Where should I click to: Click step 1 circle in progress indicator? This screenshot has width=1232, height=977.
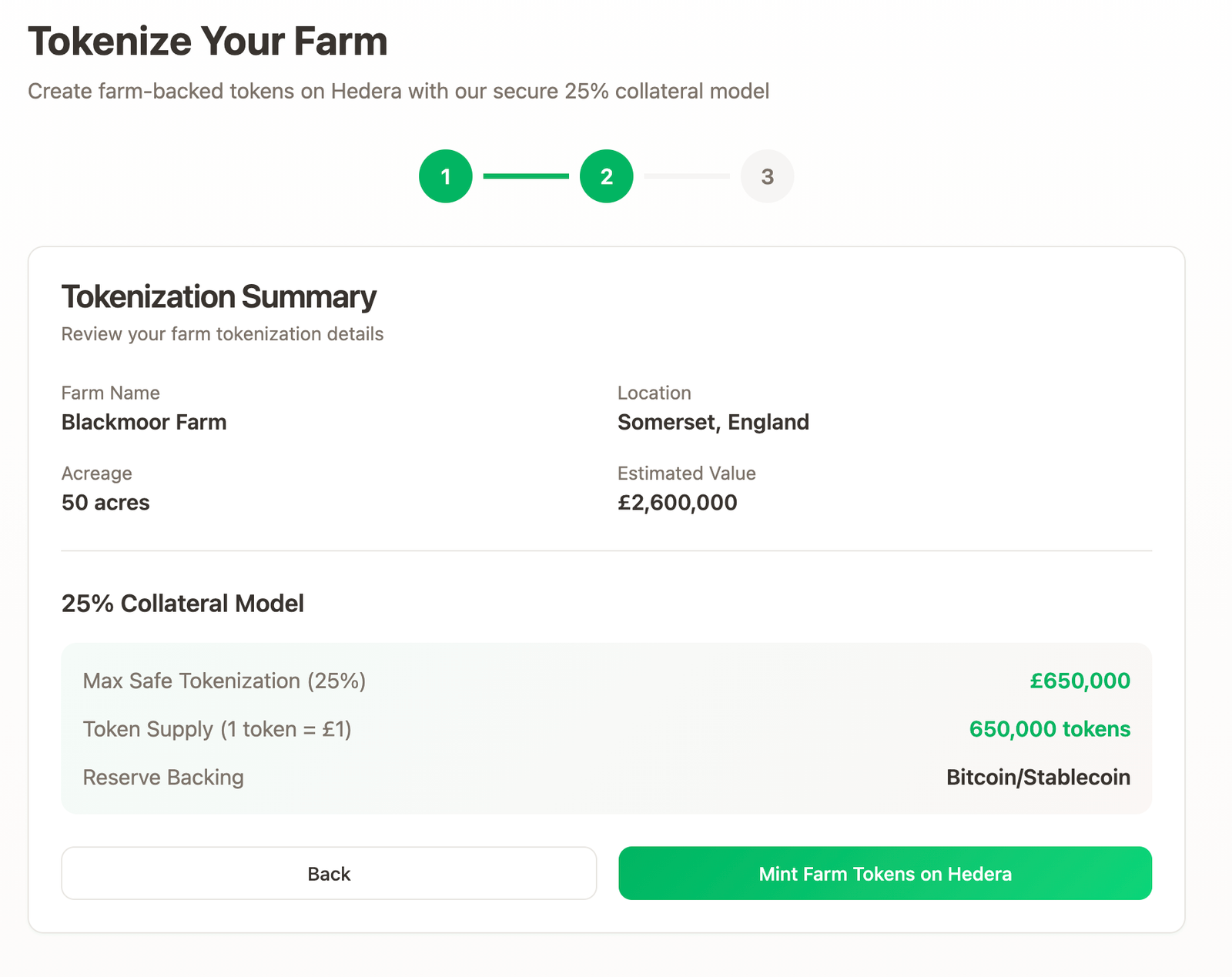tap(445, 176)
